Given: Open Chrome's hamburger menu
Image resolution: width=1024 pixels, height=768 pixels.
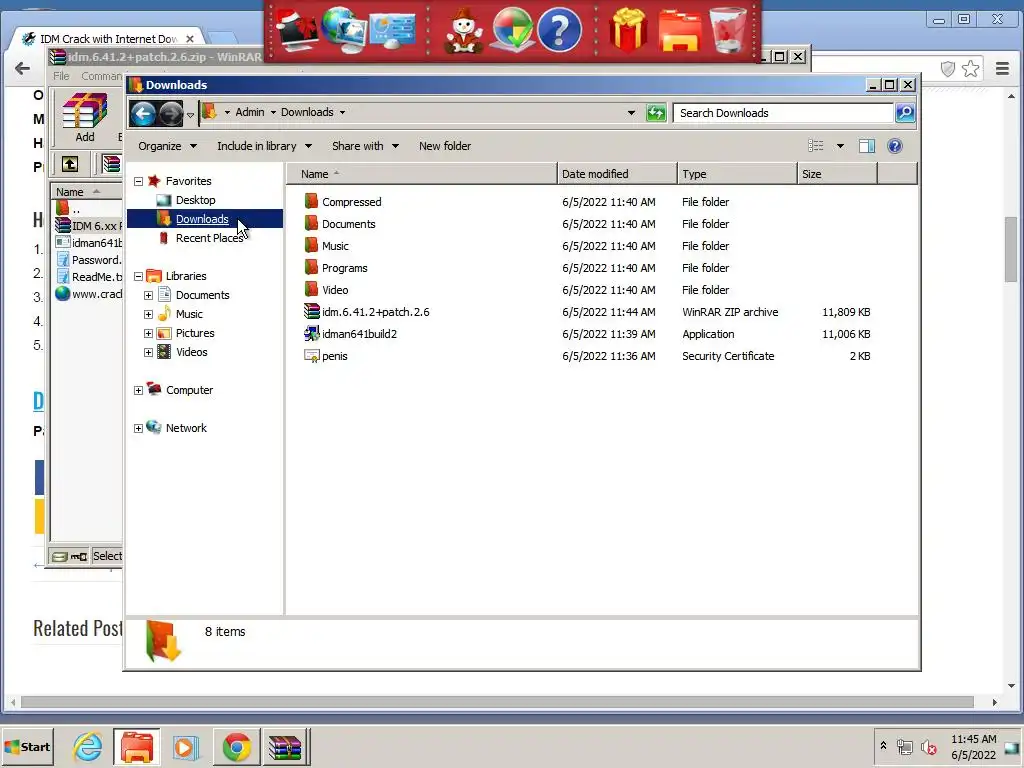Looking at the screenshot, I should click(x=1002, y=69).
